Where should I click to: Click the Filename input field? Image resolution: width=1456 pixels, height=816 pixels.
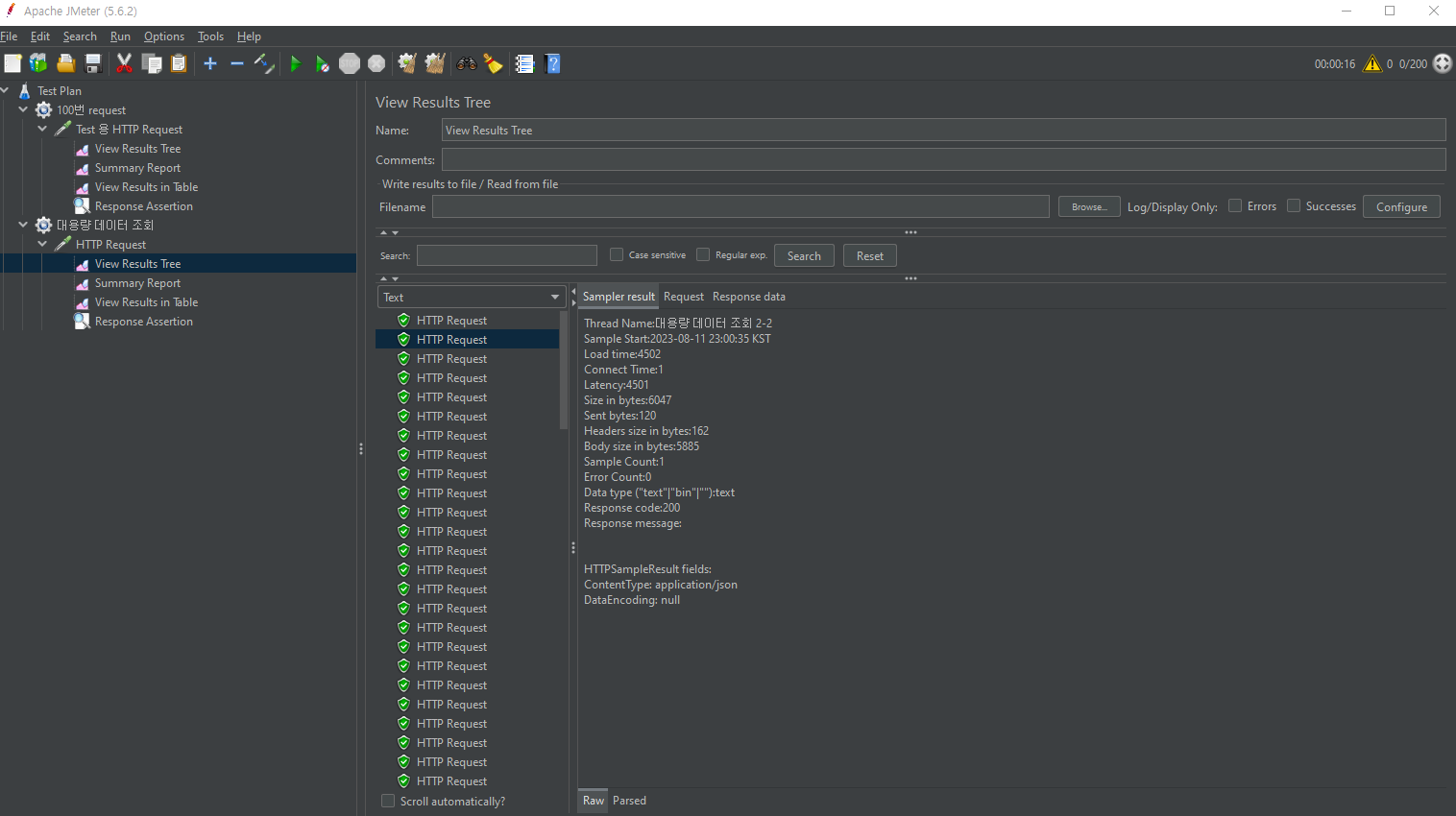coord(740,206)
